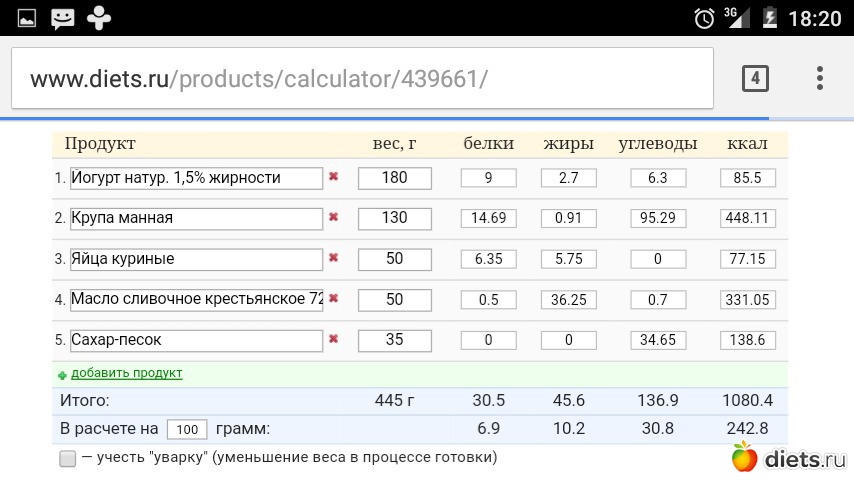
Task: Delete the Крупа манная row
Action: (x=334, y=217)
